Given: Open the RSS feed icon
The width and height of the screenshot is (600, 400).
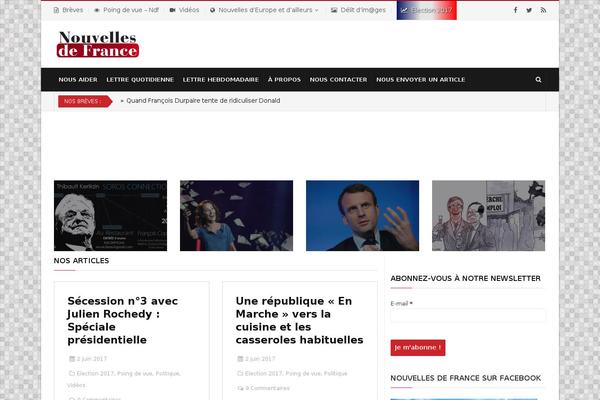Looking at the screenshot, I should [543, 10].
